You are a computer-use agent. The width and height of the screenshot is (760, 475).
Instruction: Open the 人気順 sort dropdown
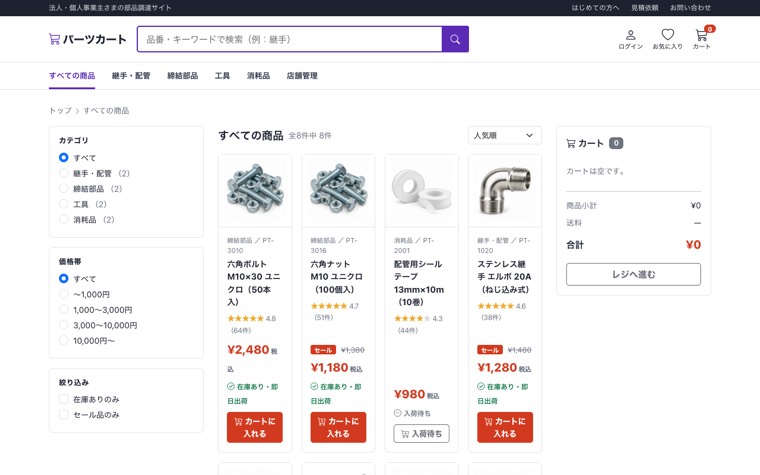pos(505,136)
